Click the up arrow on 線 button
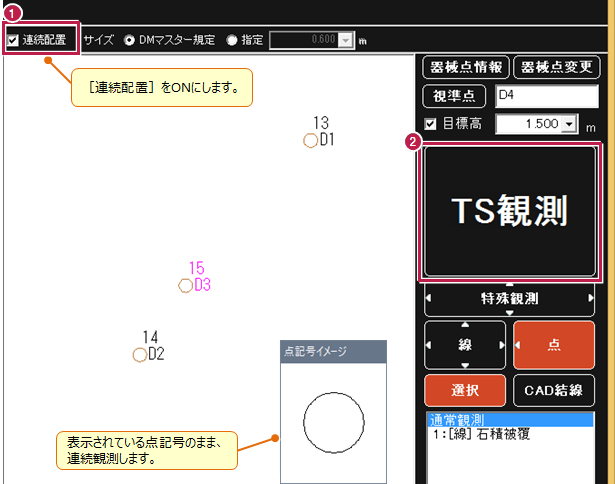615x484 pixels. 465,325
